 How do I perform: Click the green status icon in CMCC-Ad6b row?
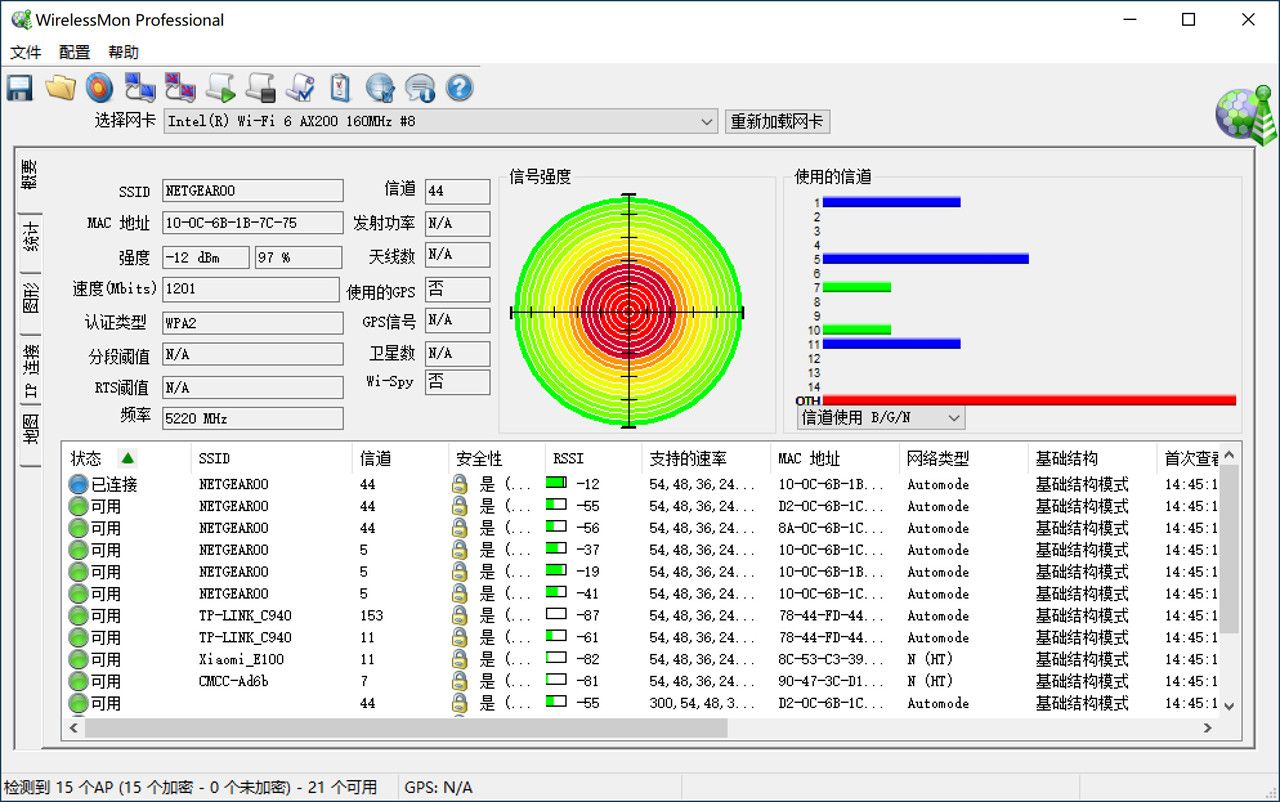[x=78, y=682]
